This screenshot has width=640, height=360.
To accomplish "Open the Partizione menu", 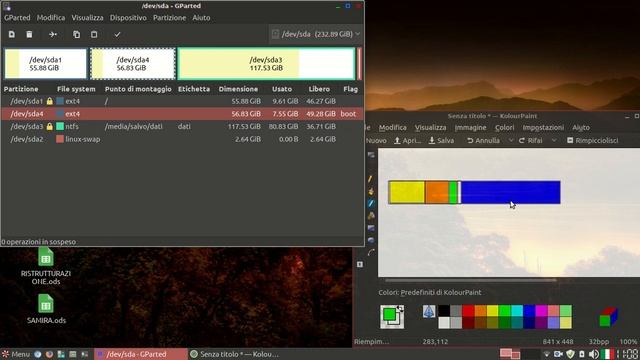I will click(169, 18).
